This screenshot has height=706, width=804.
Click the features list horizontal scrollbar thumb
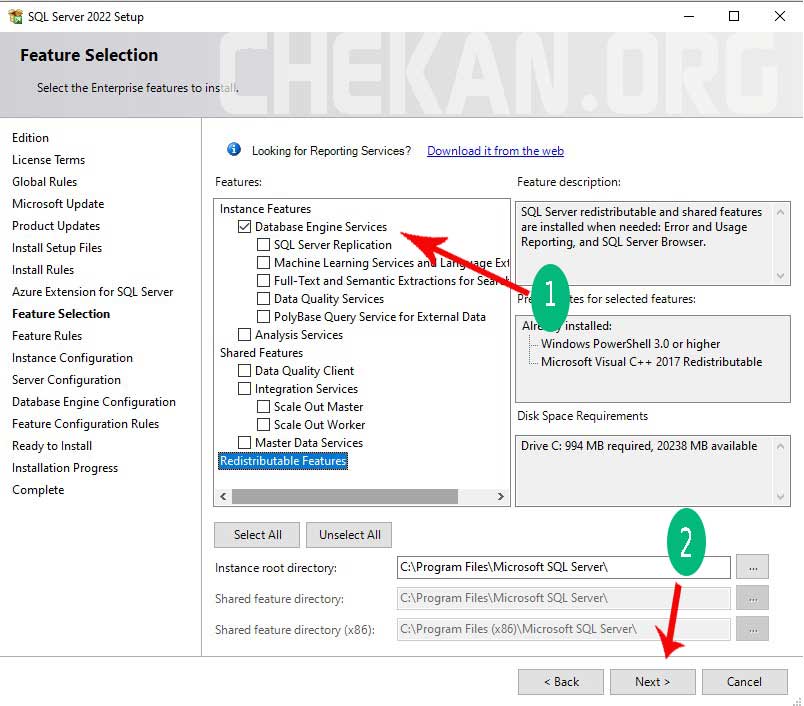coord(345,496)
